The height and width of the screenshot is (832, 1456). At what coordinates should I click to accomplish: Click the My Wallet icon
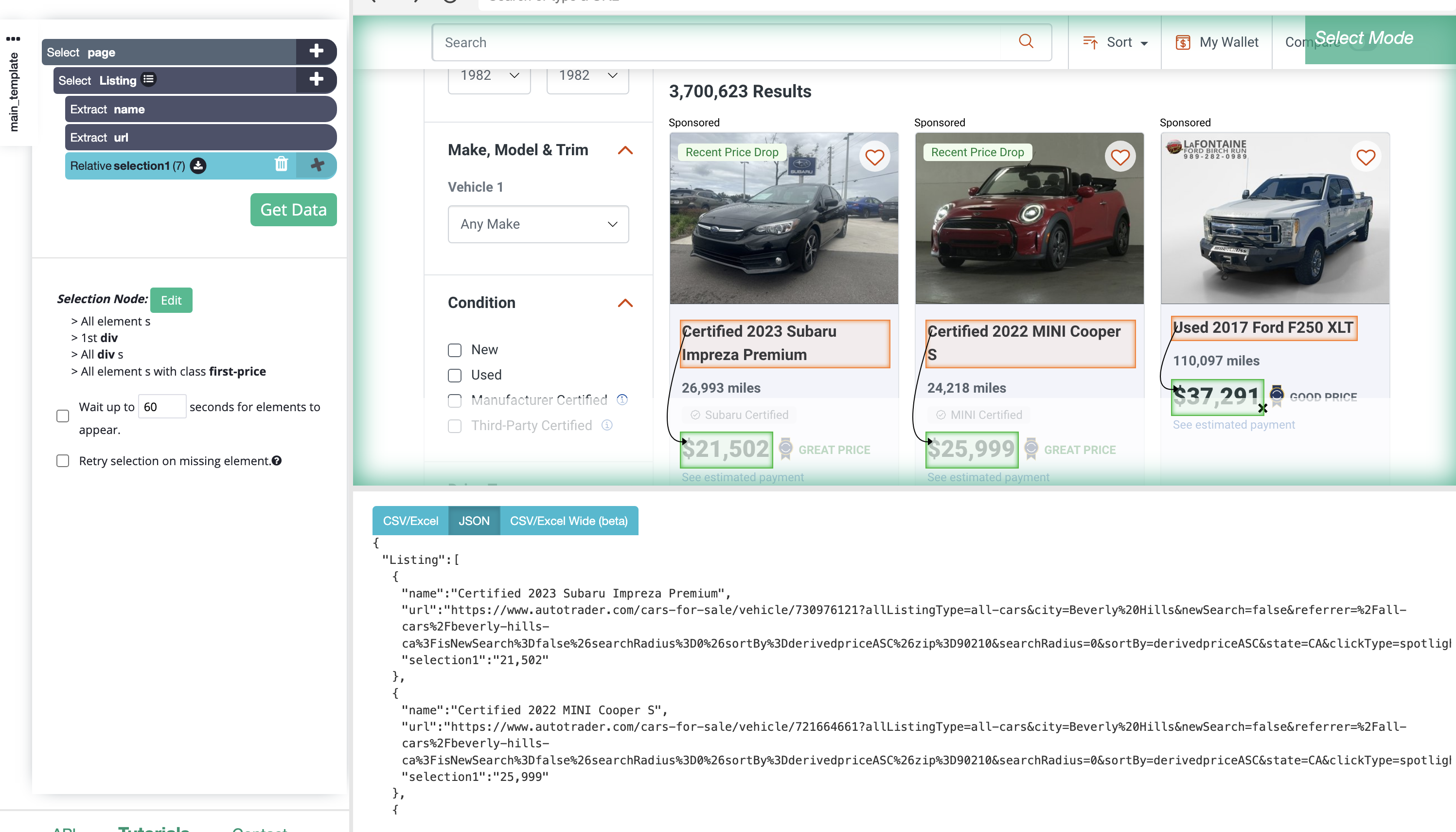point(1183,43)
